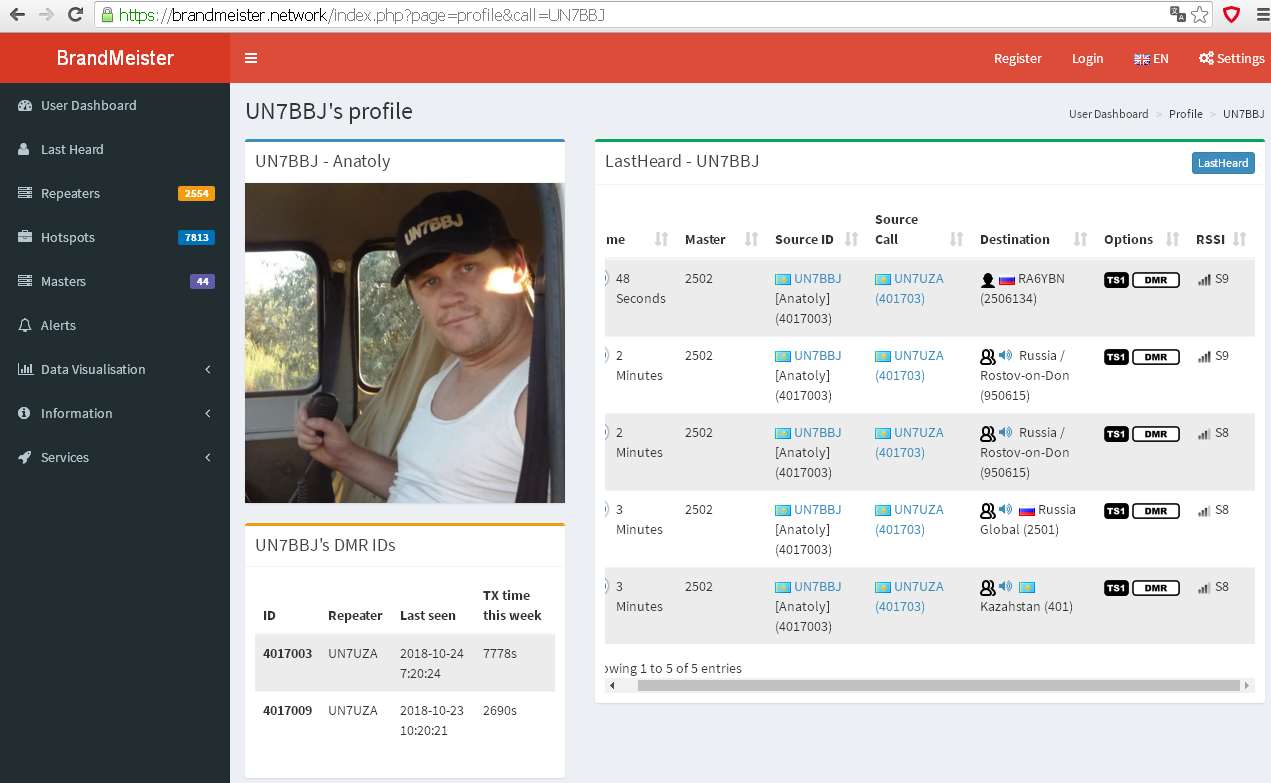The height and width of the screenshot is (783, 1271).
Task: Click the translate icon in address bar
Action: 1178,15
